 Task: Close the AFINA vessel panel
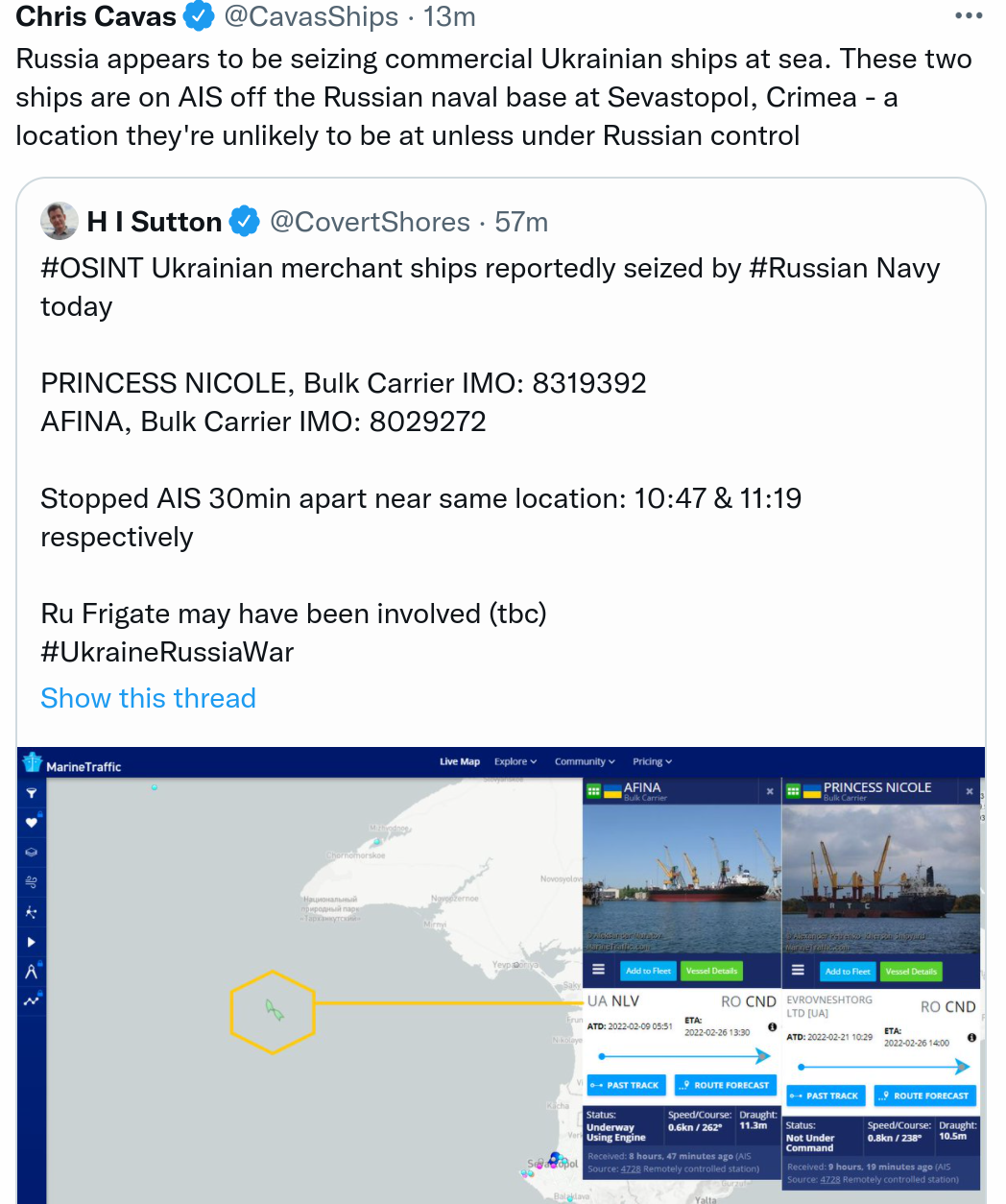[x=770, y=791]
